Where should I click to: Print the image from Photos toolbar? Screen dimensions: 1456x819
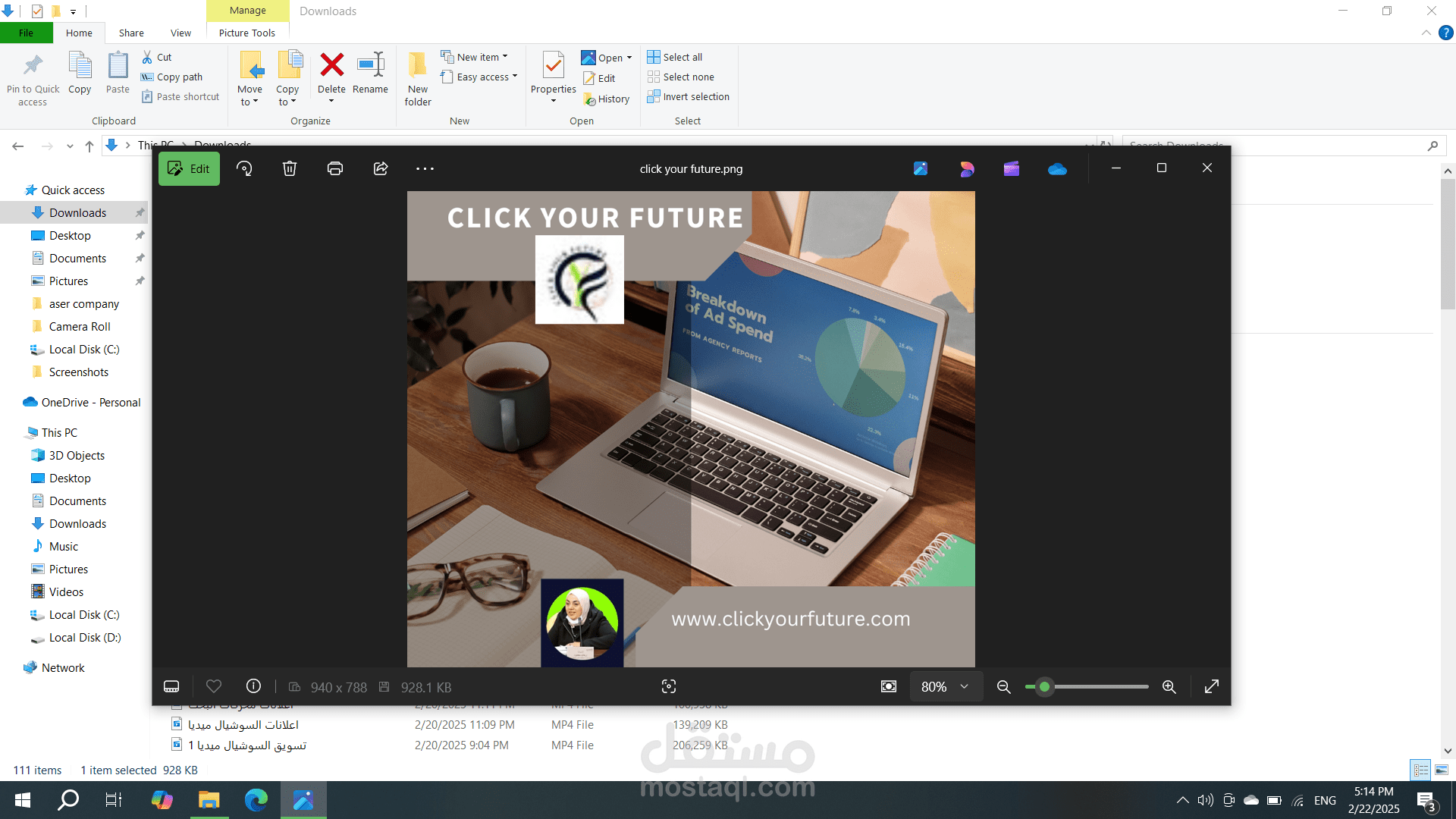coord(335,168)
